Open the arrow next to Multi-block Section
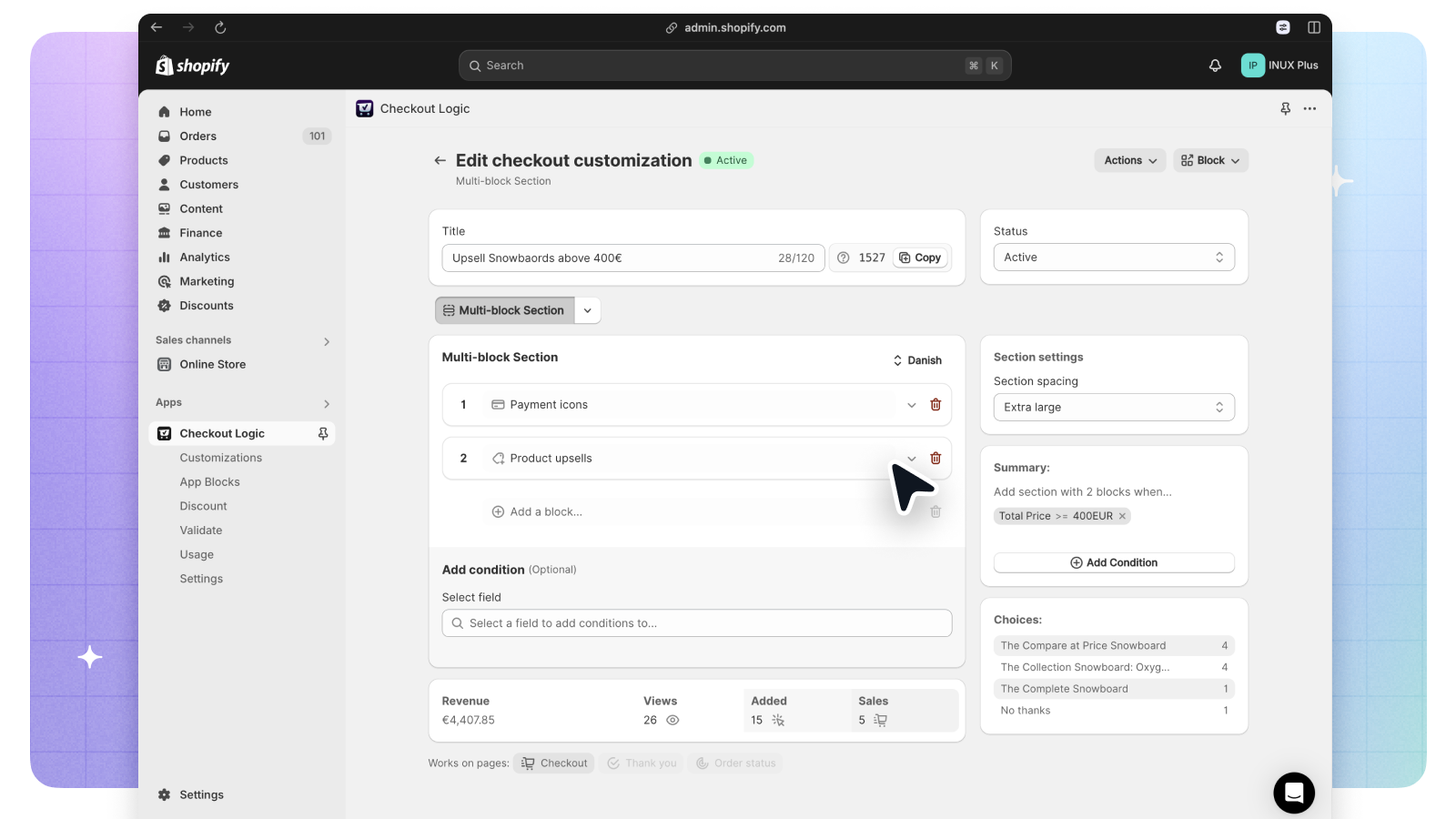Viewport: 1456px width, 819px height. coord(588,310)
